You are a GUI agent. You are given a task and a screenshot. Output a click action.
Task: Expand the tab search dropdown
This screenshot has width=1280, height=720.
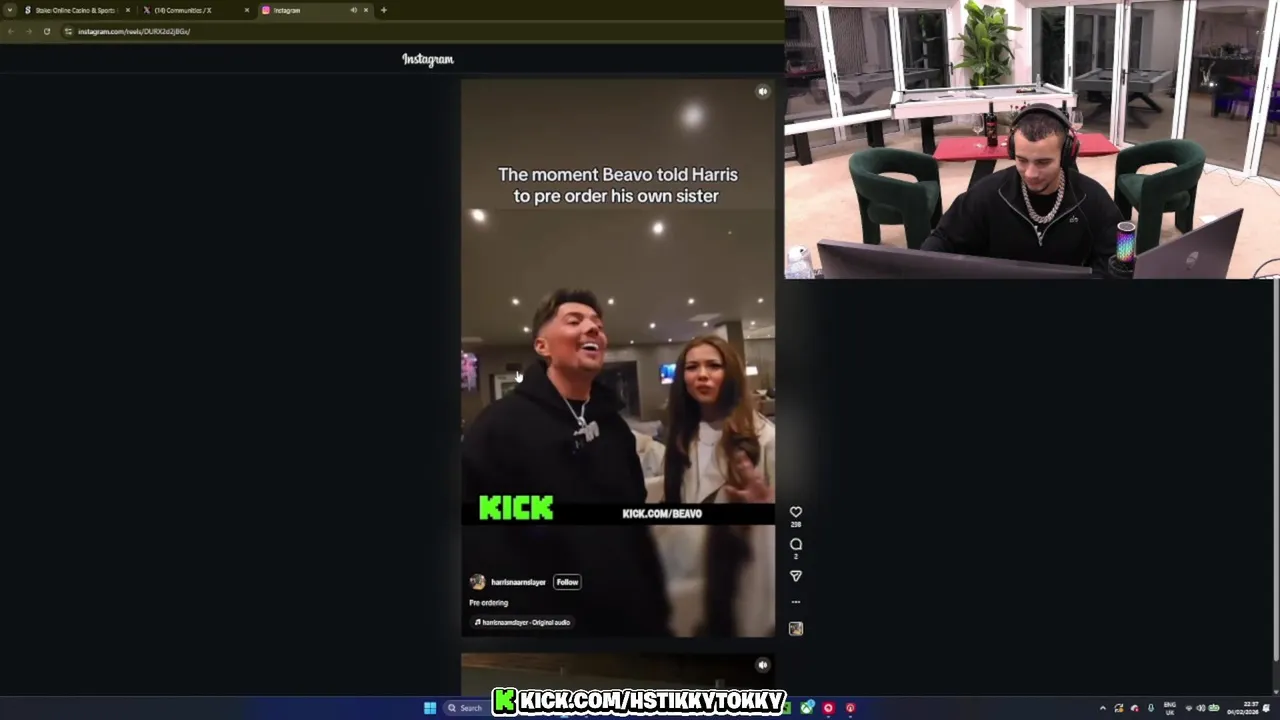(x=9, y=10)
